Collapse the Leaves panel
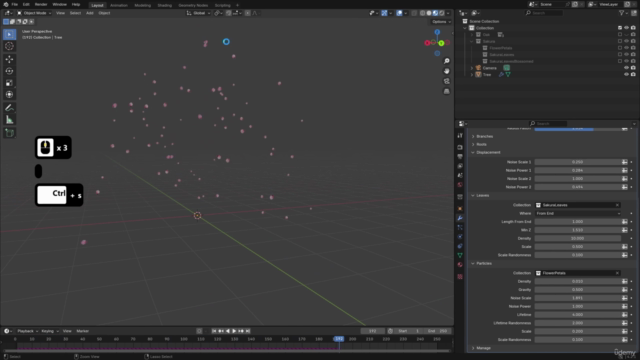The height and width of the screenshot is (360, 640). point(482,196)
